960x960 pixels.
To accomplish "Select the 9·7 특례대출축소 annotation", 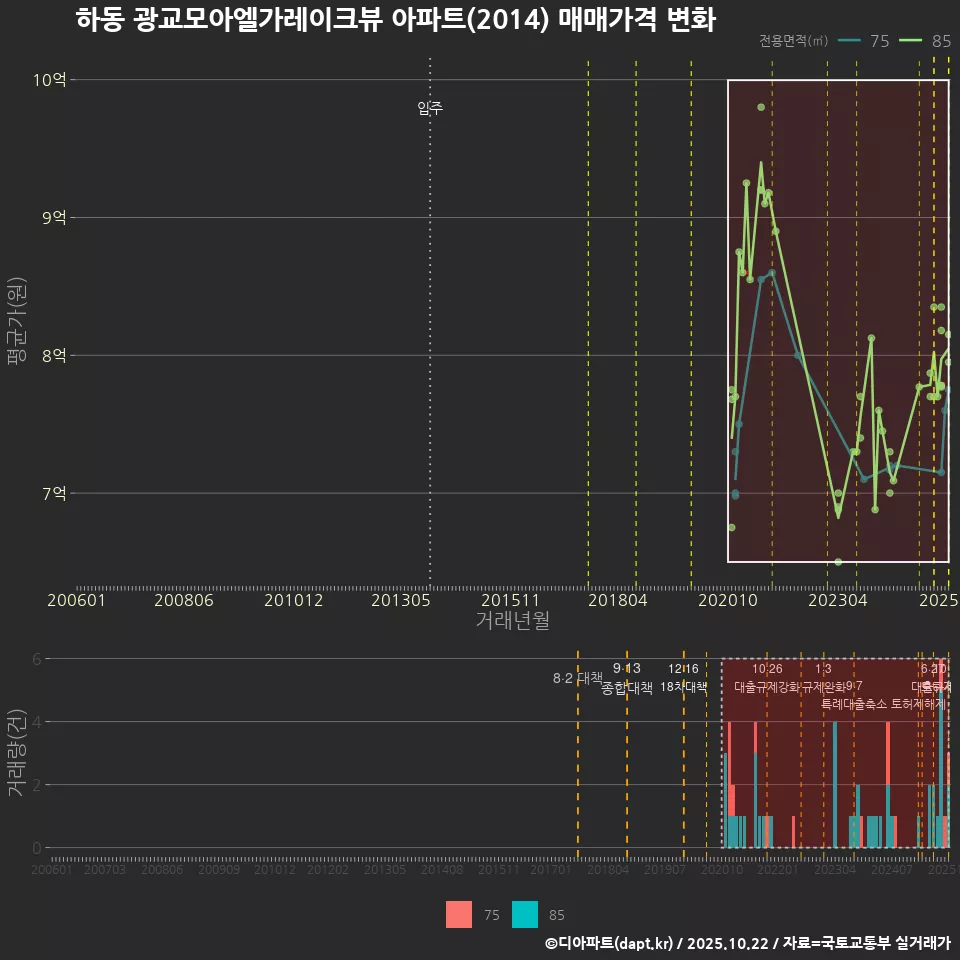I will point(852,695).
